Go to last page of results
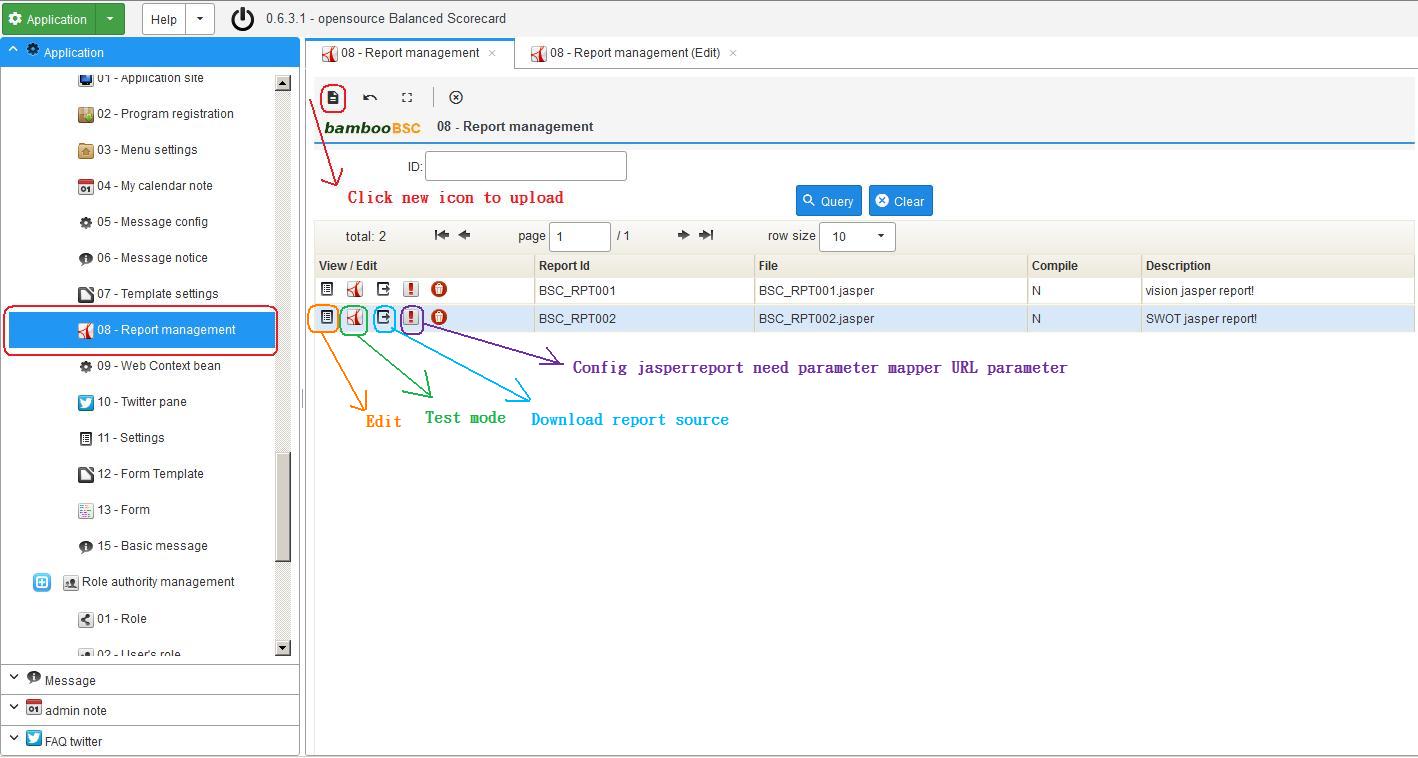 (706, 235)
